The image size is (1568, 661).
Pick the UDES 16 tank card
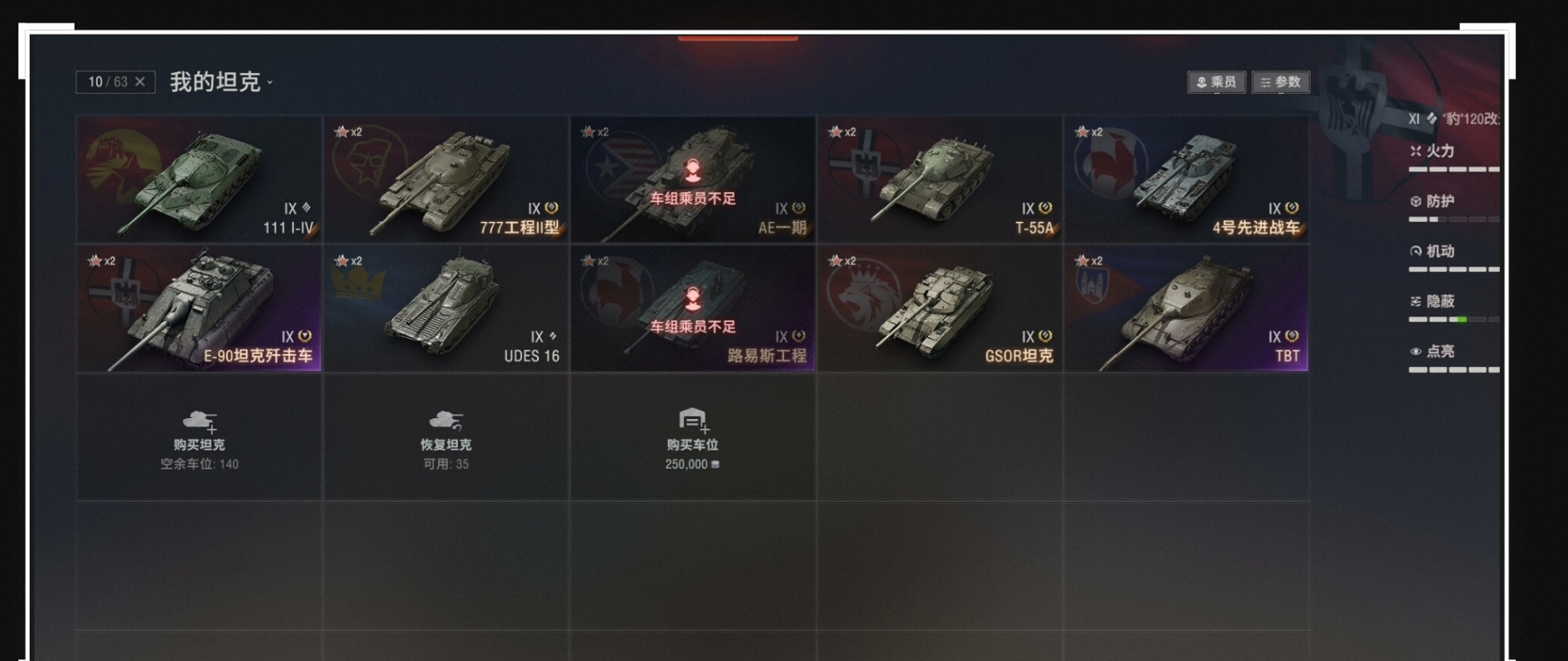[x=446, y=308]
